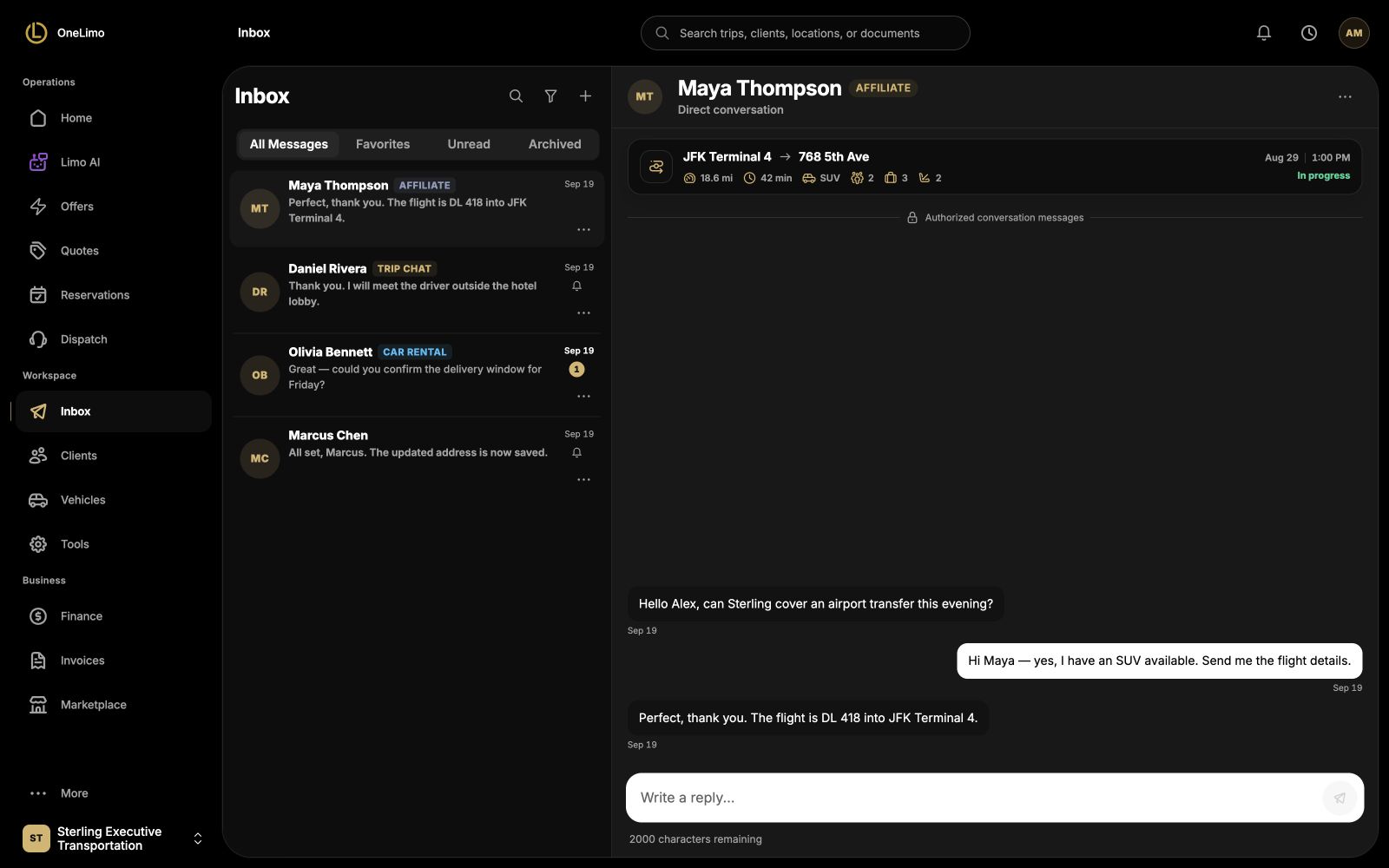Open Invoices in the sidebar
1389x868 pixels.
113,661
